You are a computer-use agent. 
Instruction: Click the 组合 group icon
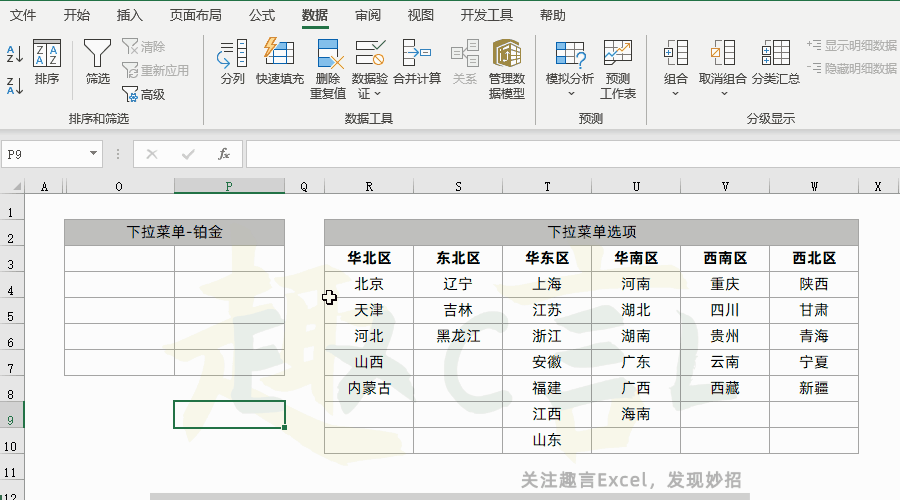coord(676,60)
